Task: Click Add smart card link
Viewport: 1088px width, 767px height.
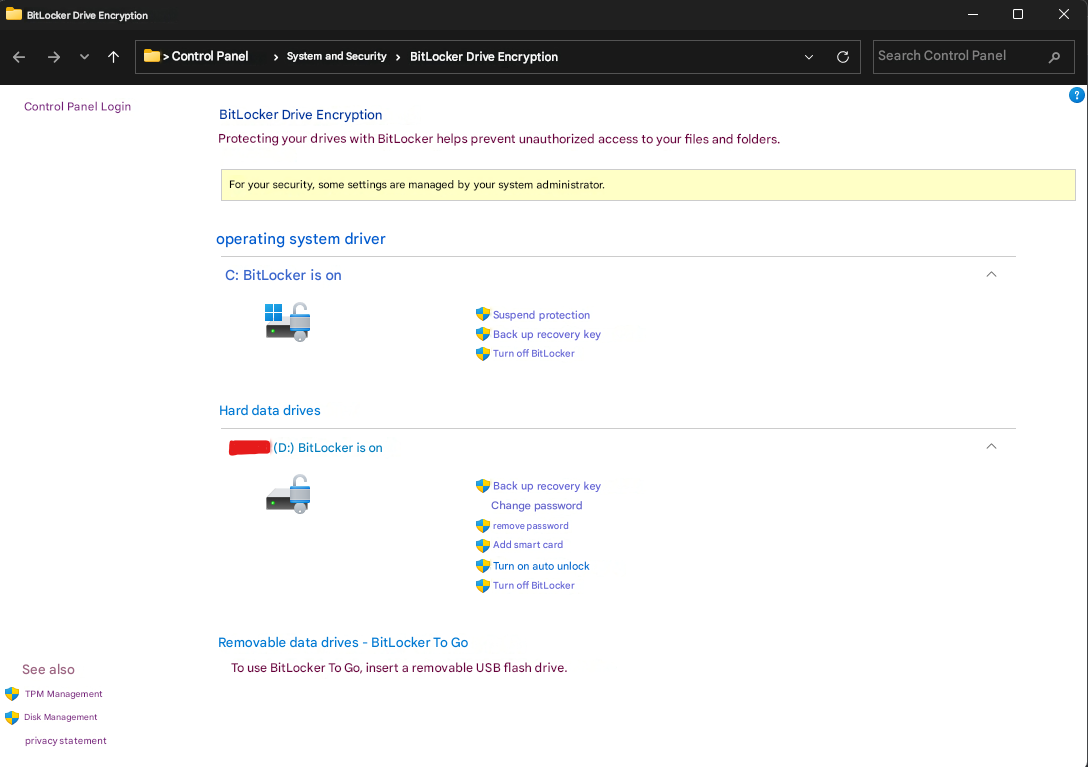Action: (527, 545)
